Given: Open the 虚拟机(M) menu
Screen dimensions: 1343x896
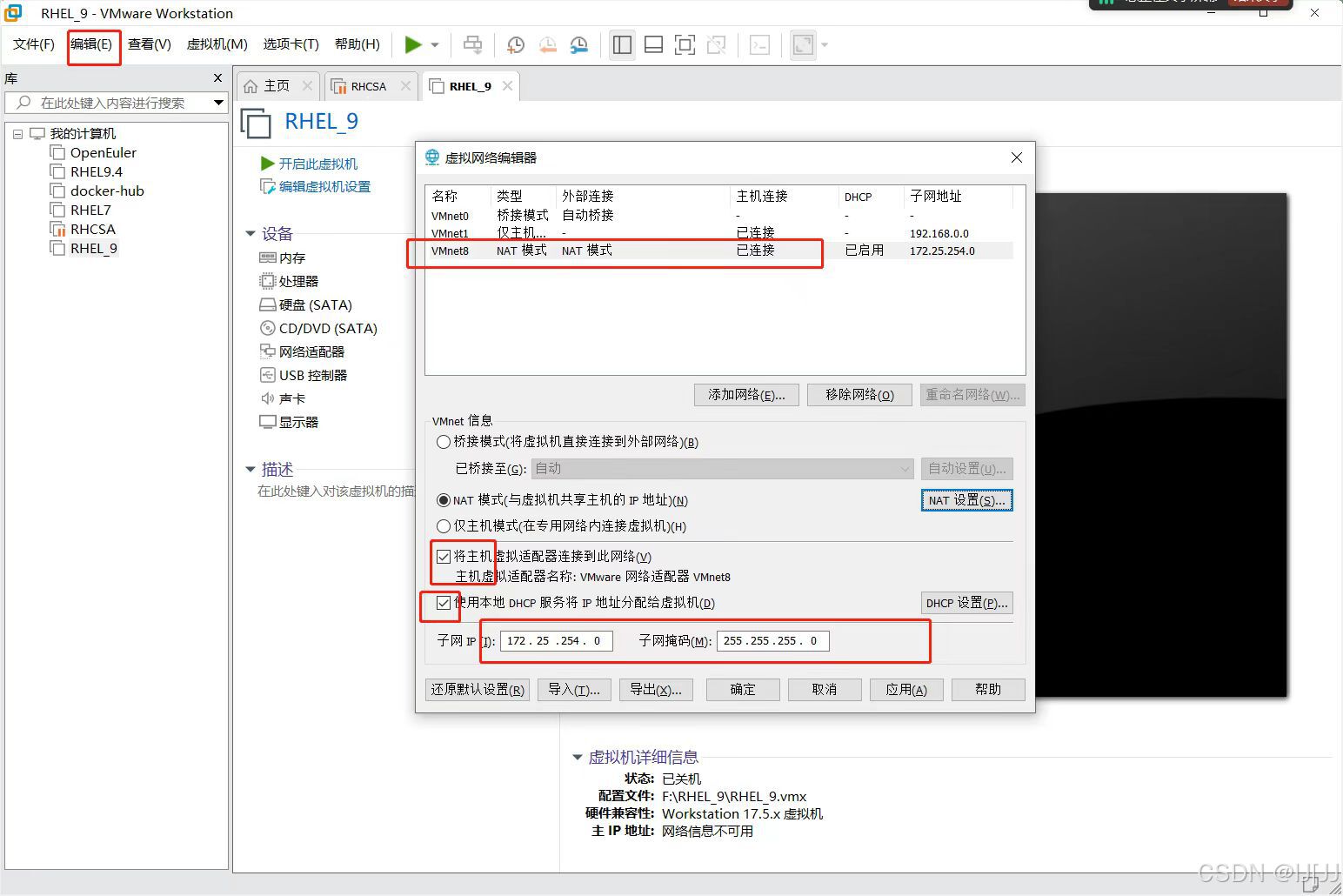Looking at the screenshot, I should coord(217,44).
